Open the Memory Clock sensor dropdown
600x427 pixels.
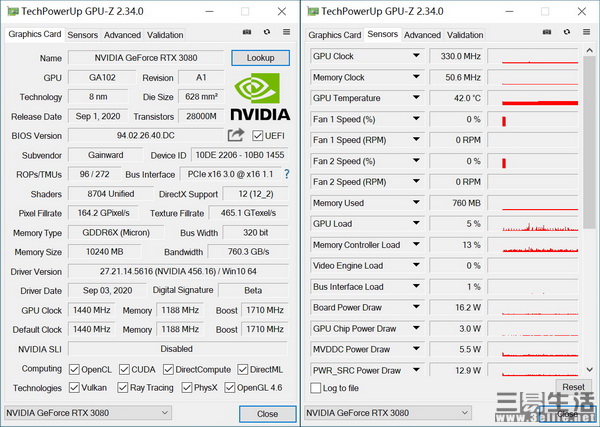(x=416, y=77)
